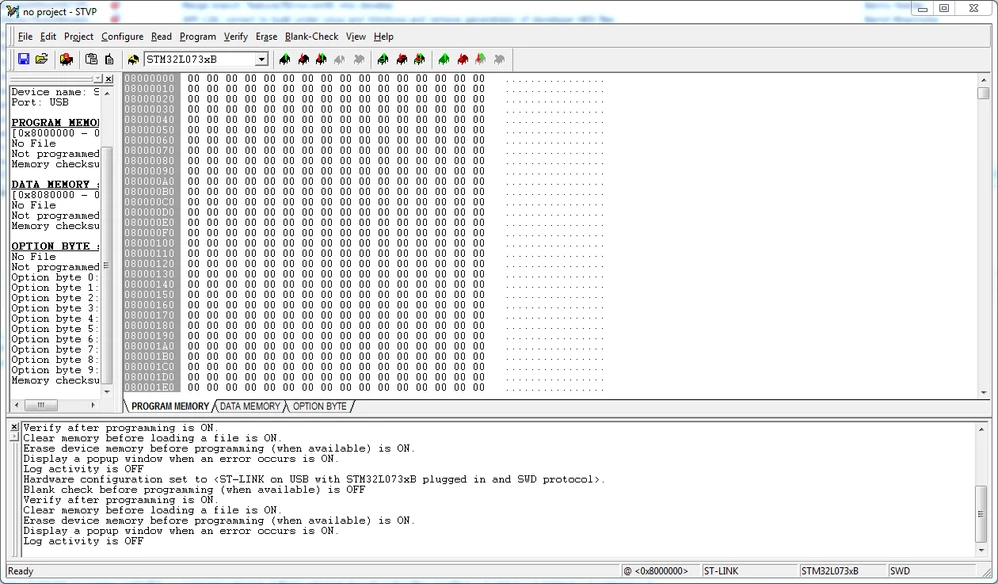
Task: Click the blue floppy Save icon
Action: click(x=24, y=59)
